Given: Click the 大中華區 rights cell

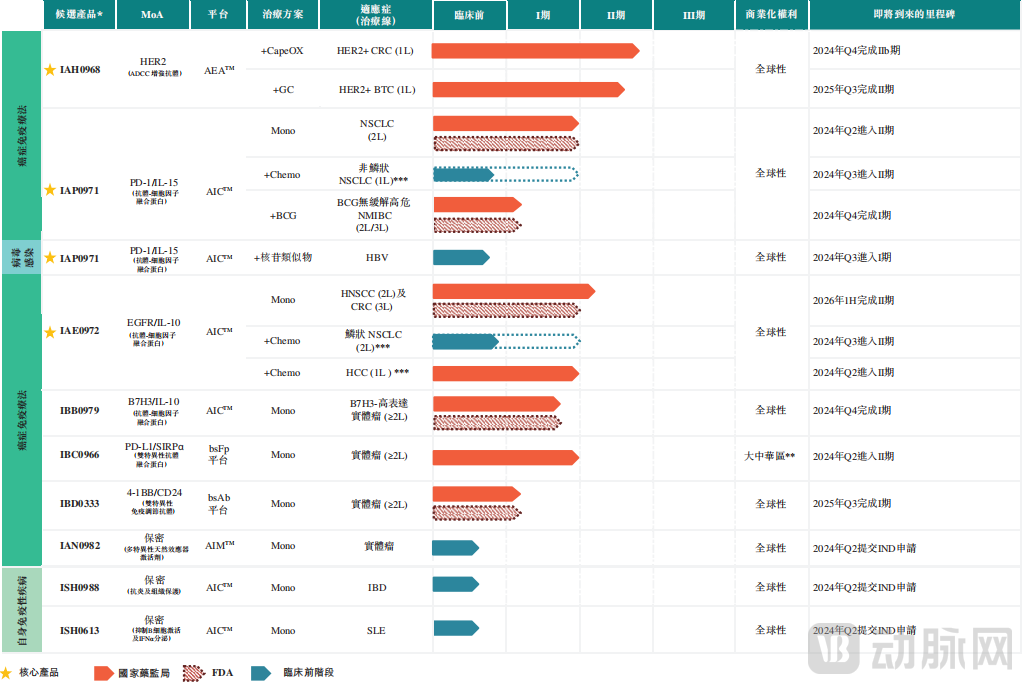Looking at the screenshot, I should click(769, 456).
